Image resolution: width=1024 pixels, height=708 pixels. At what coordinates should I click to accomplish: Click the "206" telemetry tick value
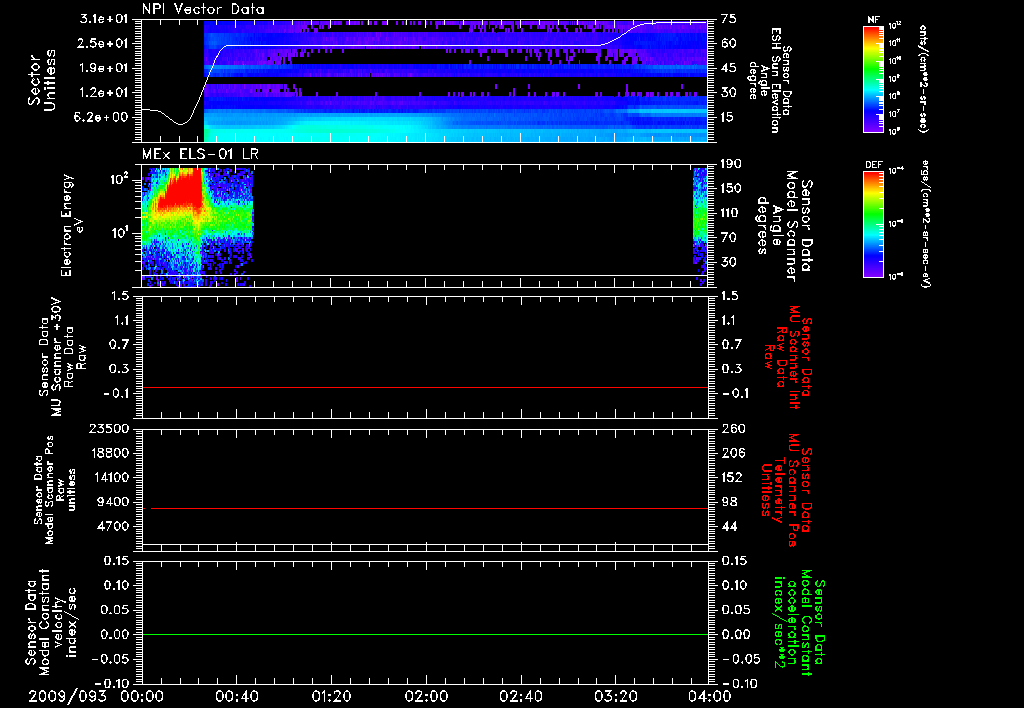732,453
